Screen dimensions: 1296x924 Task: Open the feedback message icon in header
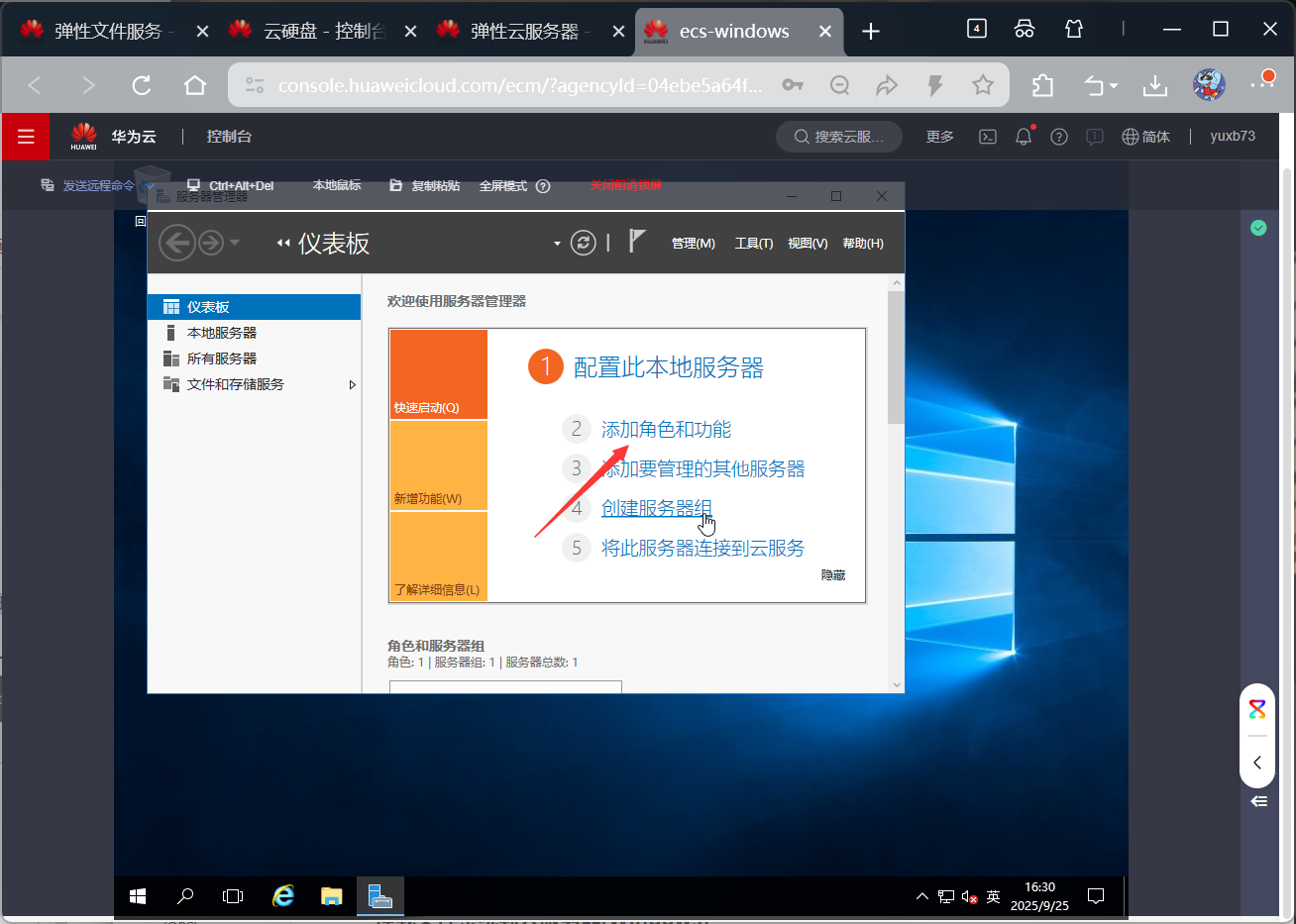pos(1095,137)
